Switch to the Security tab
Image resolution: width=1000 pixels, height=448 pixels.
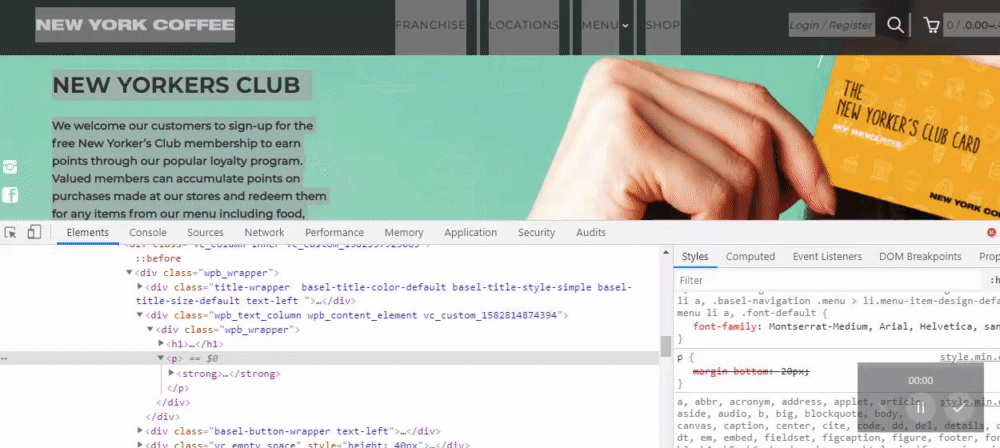[536, 232]
